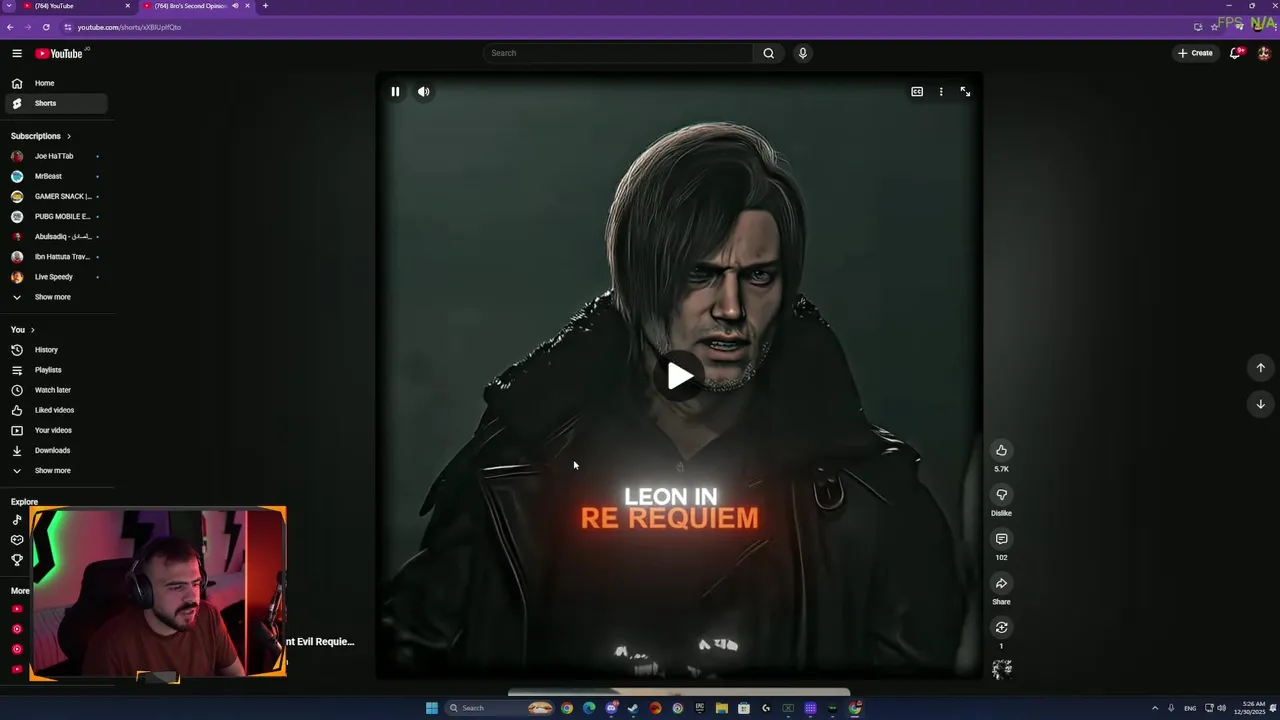
Task: Open File Explorer from the taskbar
Action: (x=722, y=708)
